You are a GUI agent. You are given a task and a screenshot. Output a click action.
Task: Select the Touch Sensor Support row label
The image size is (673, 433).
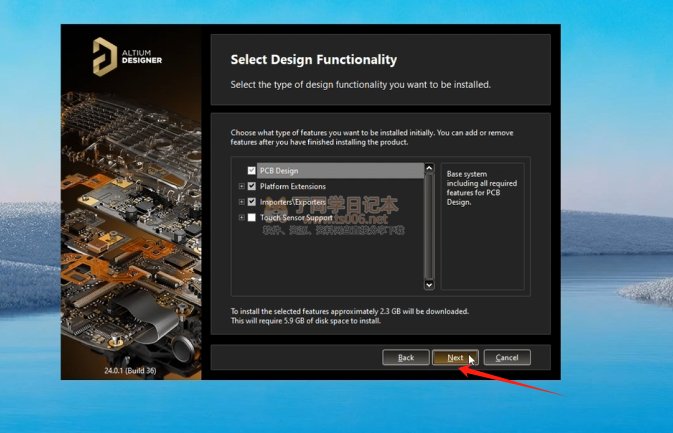[296, 218]
